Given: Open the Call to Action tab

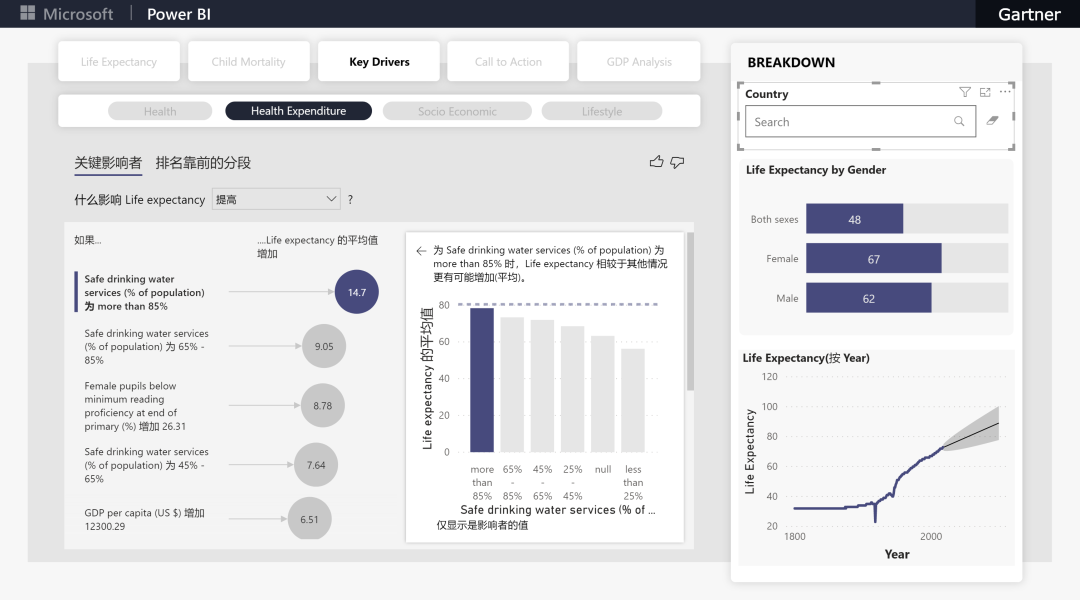Looking at the screenshot, I should coord(508,61).
